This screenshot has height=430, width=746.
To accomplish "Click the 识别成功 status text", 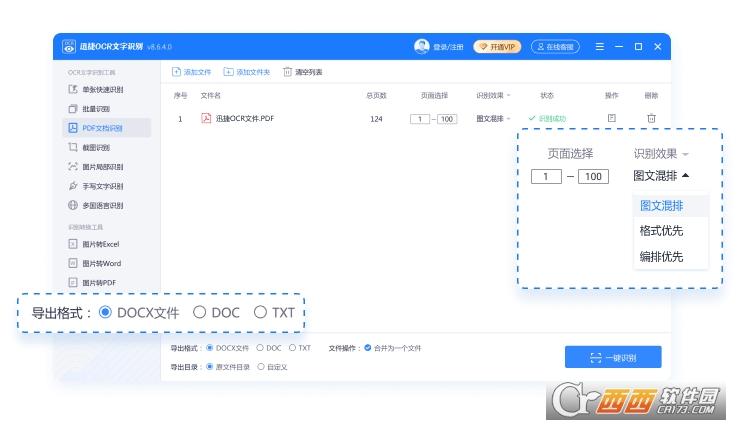I will click(547, 118).
